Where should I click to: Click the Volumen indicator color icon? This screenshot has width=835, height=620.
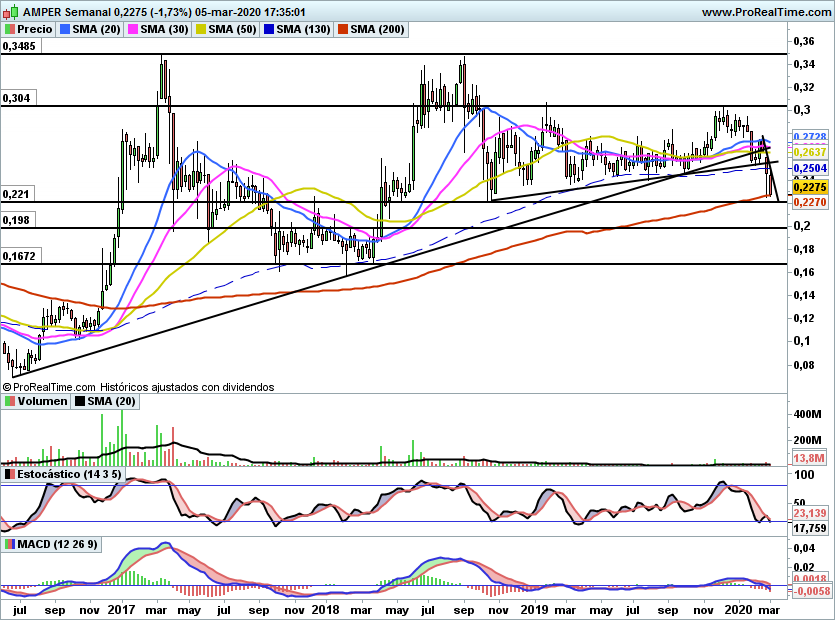[10, 402]
